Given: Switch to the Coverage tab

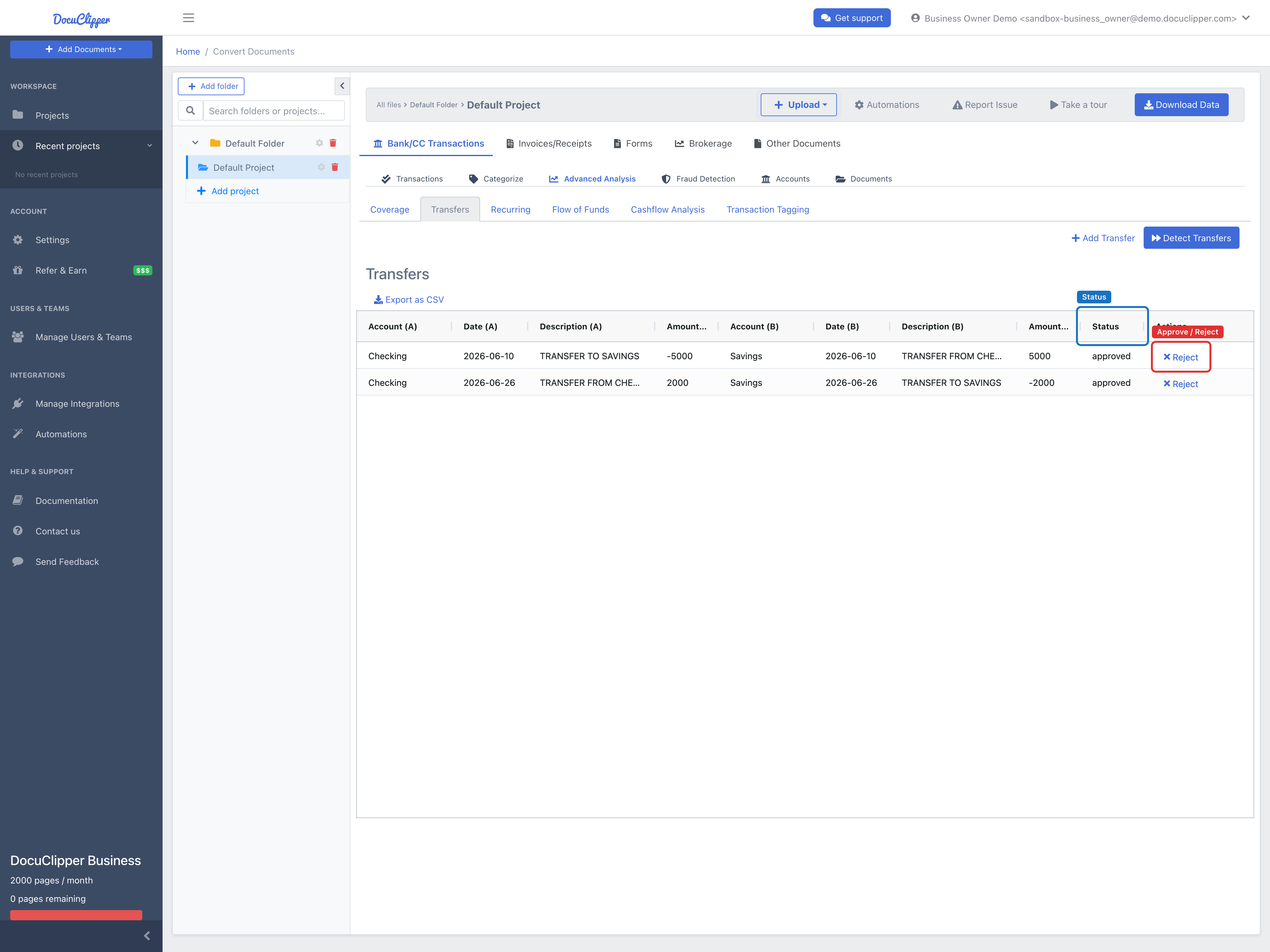Looking at the screenshot, I should pyautogui.click(x=390, y=209).
